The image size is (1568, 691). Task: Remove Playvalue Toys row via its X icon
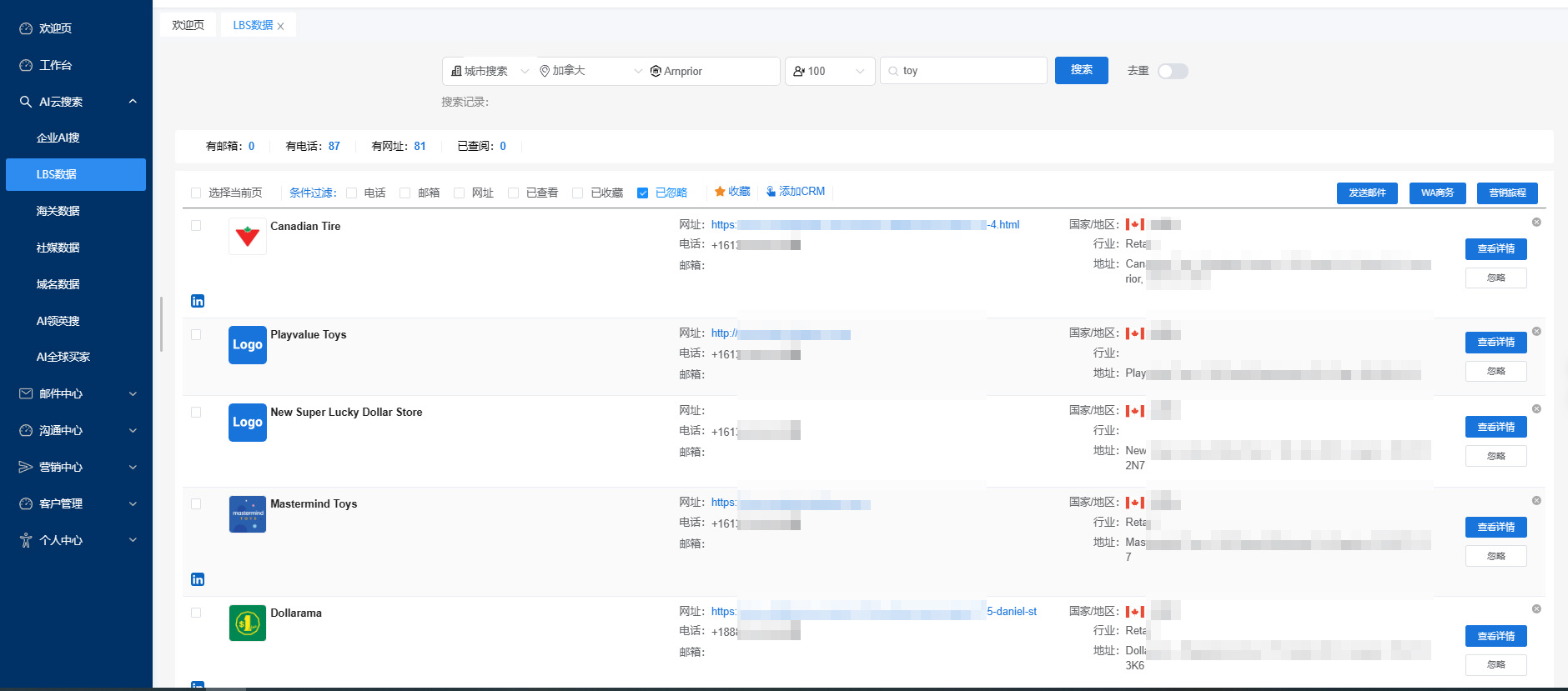pyautogui.click(x=1536, y=332)
